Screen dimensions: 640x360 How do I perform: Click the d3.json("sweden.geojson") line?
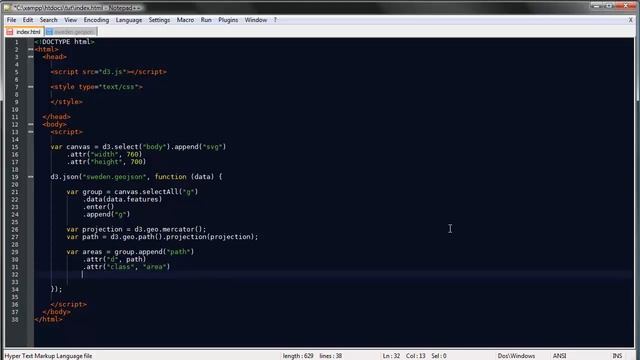point(136,177)
